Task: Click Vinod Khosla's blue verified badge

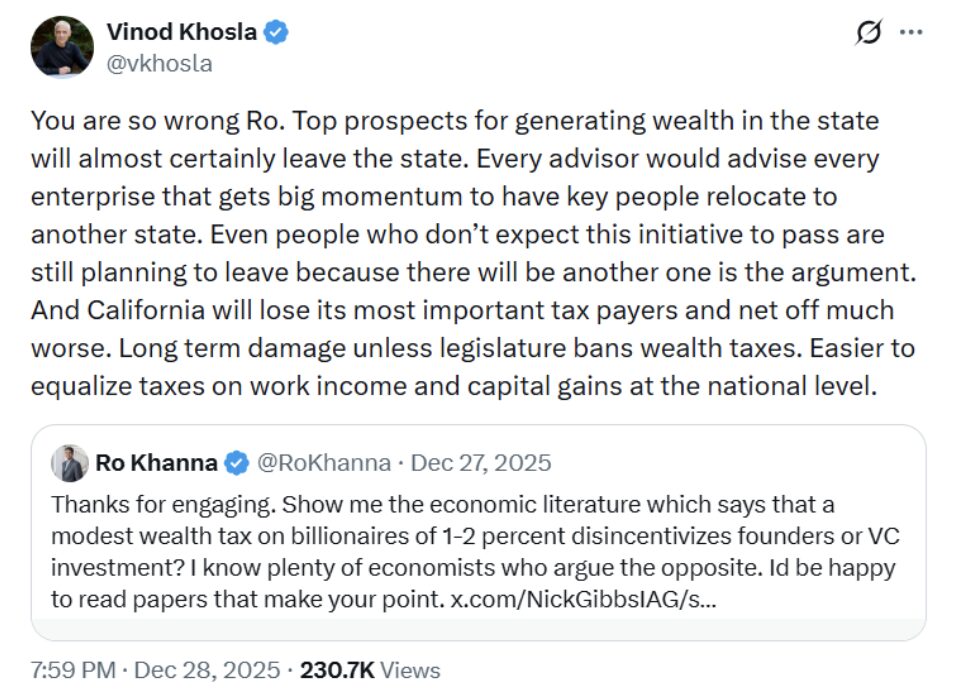Action: (276, 33)
